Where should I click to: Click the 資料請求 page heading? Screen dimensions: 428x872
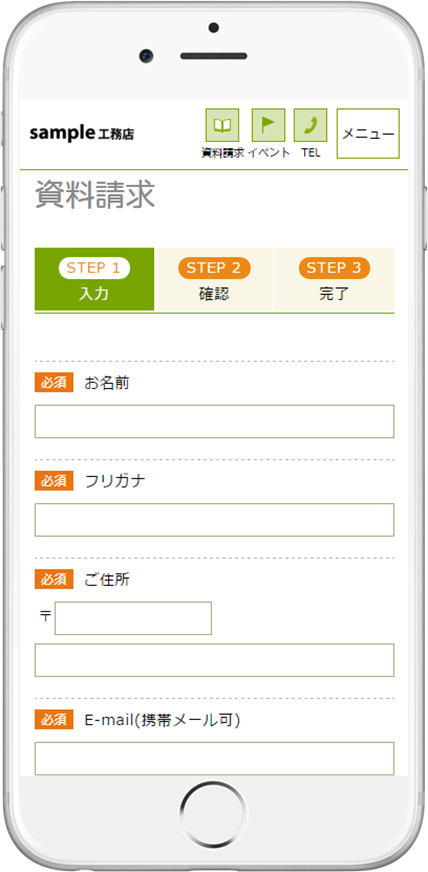tap(95, 195)
